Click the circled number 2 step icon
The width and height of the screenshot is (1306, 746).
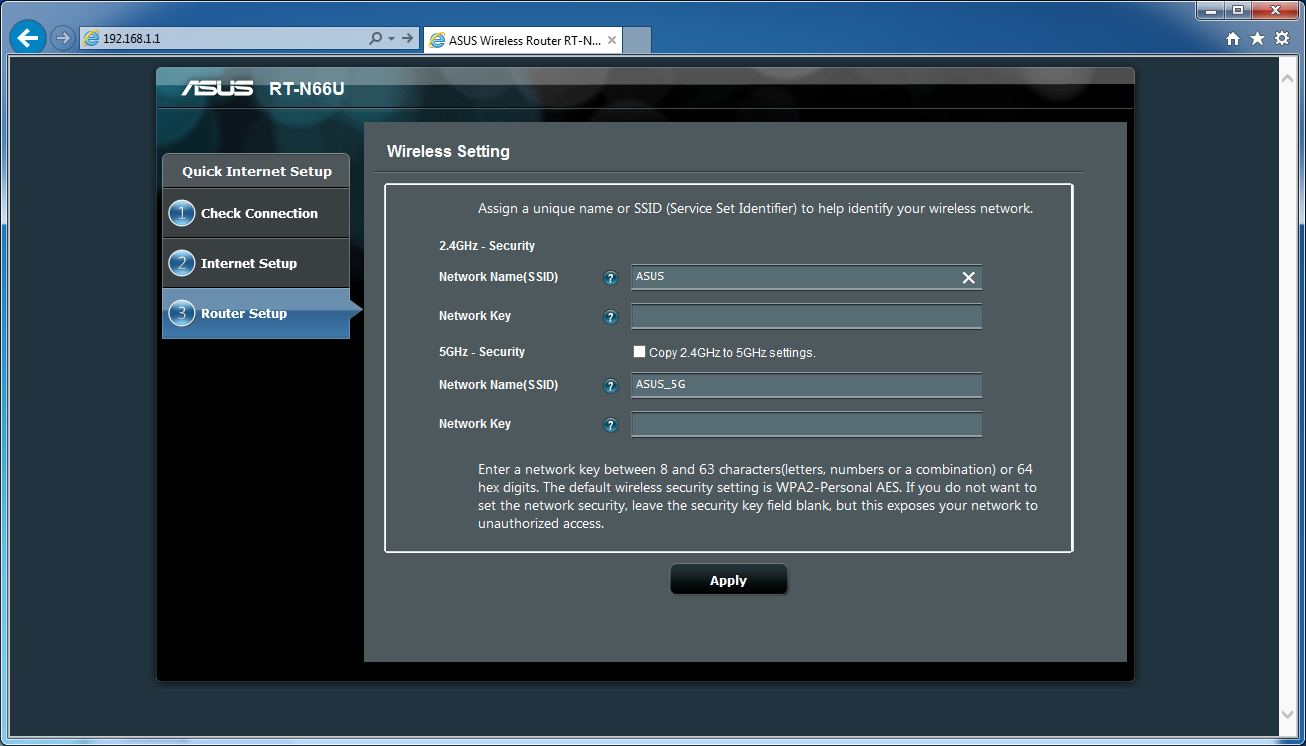click(181, 263)
